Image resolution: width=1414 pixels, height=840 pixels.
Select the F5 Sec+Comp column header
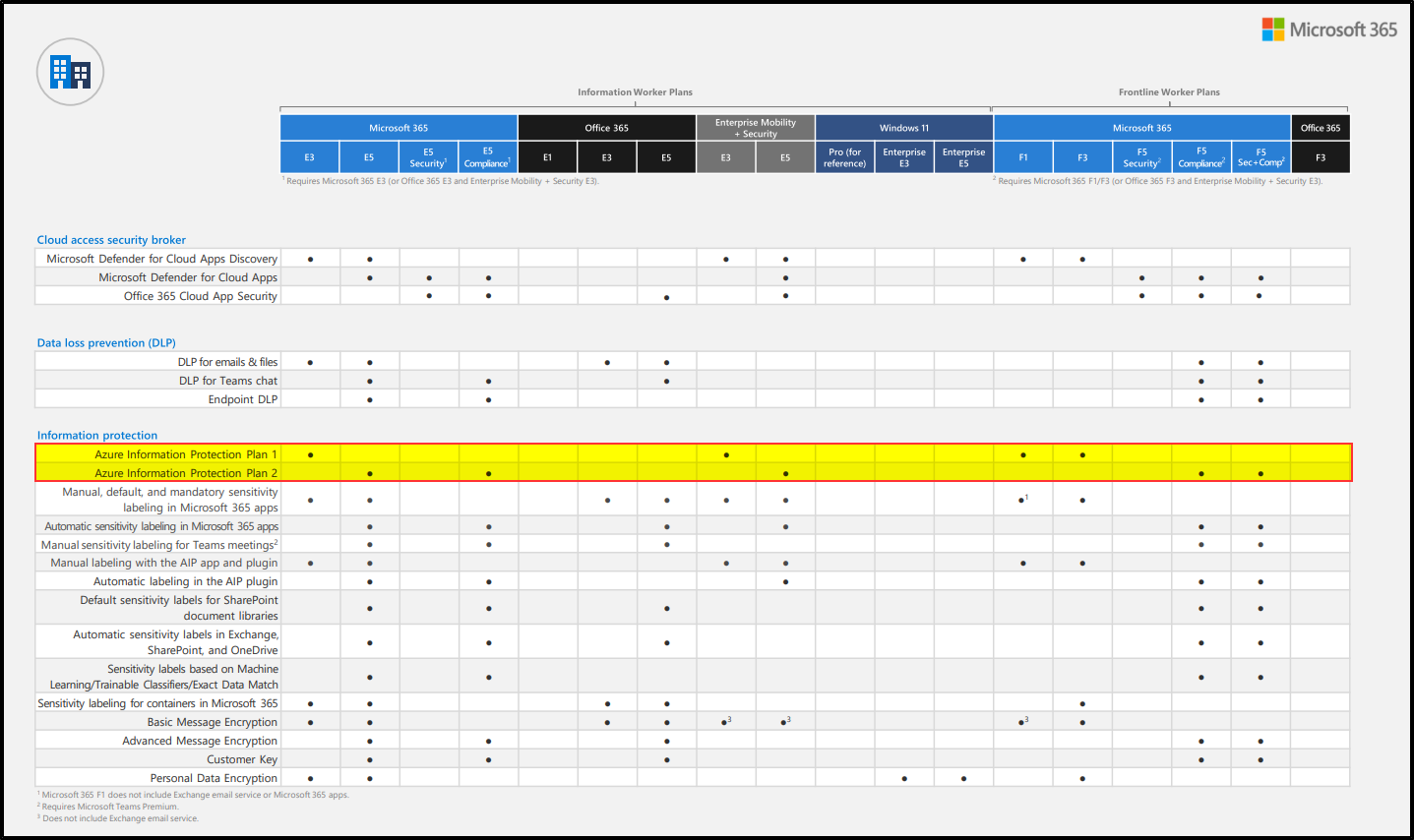1260,157
